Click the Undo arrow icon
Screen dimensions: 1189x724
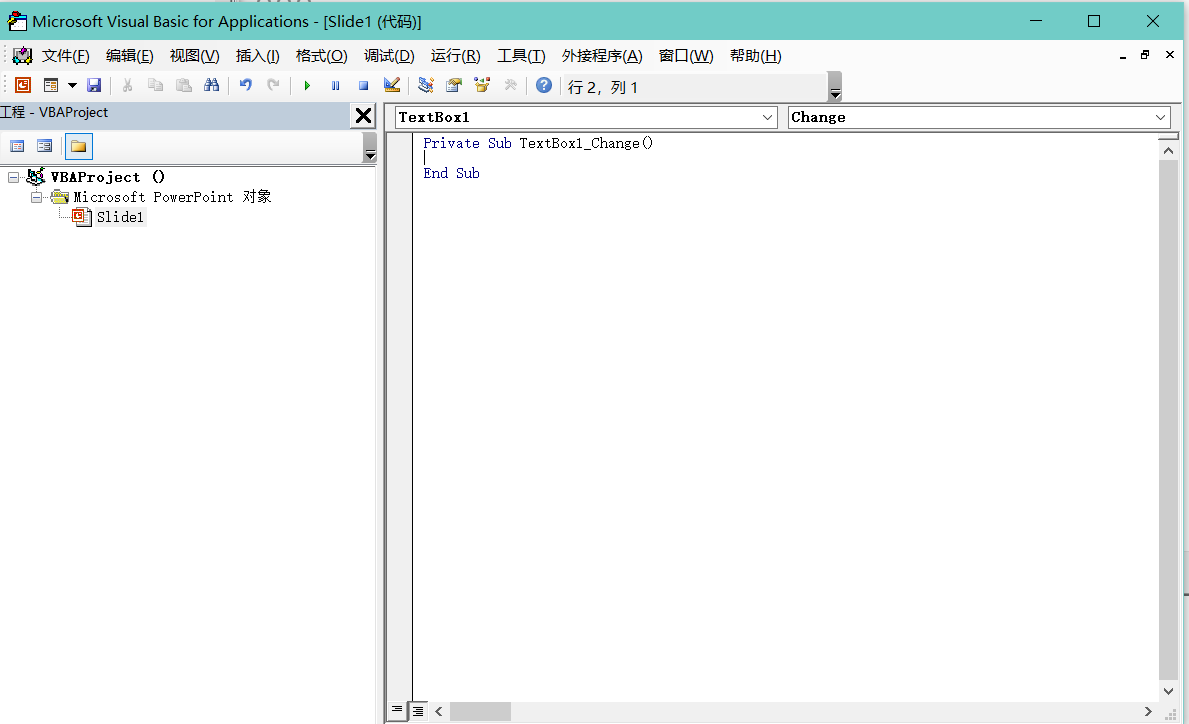[246, 86]
